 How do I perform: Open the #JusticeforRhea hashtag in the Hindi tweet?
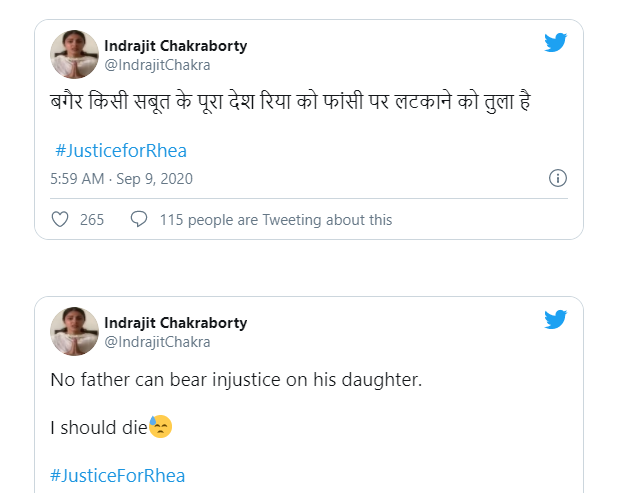click(x=121, y=151)
